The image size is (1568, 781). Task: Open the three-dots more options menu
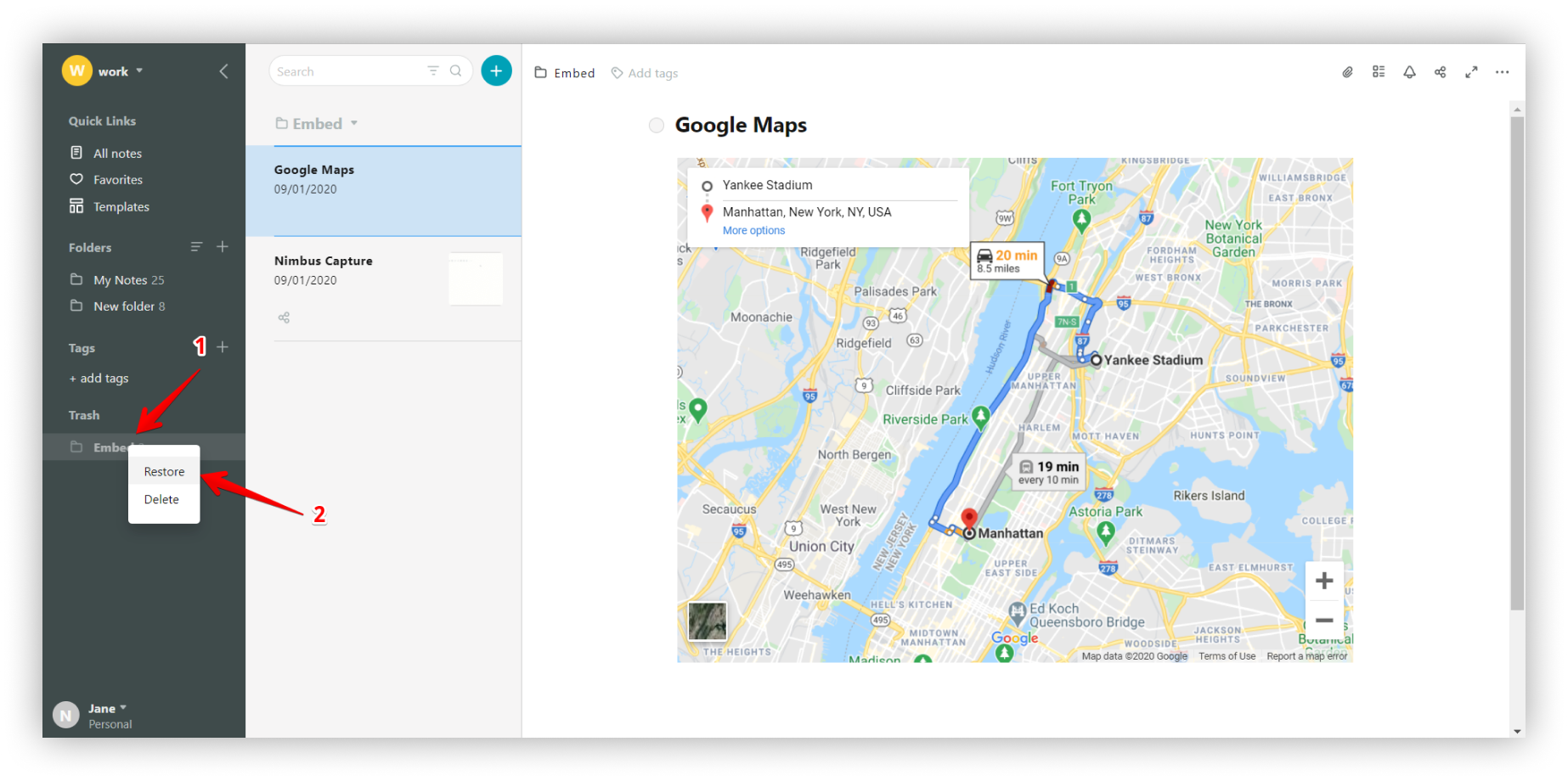click(x=1503, y=72)
